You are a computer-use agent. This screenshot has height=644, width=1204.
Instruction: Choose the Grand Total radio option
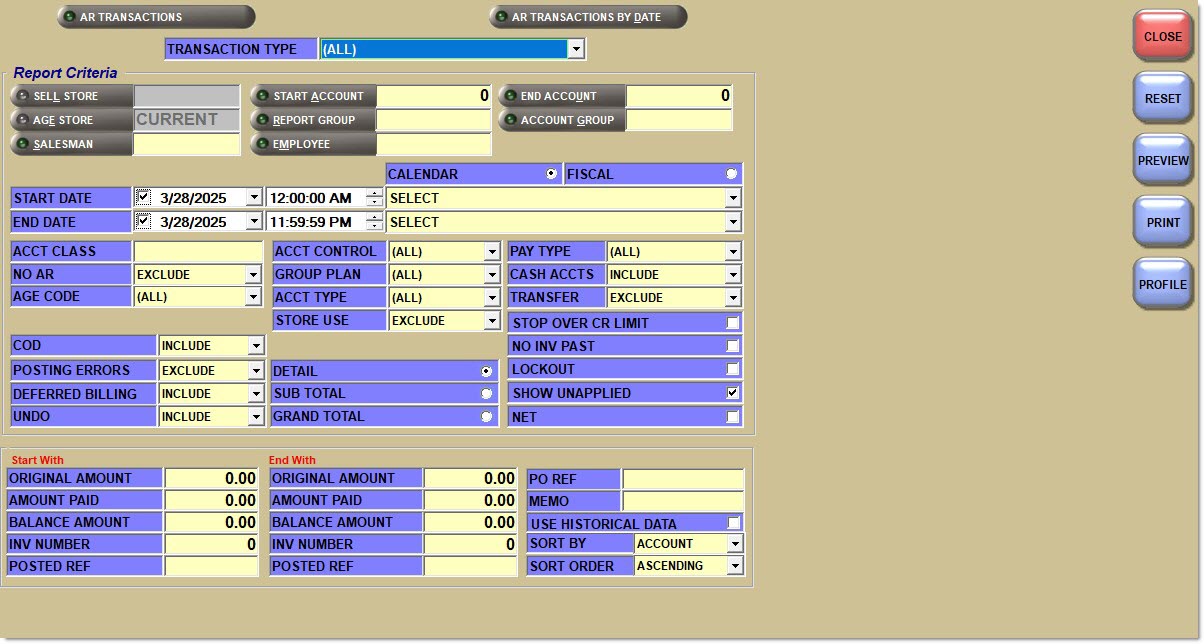pyautogui.click(x=487, y=417)
